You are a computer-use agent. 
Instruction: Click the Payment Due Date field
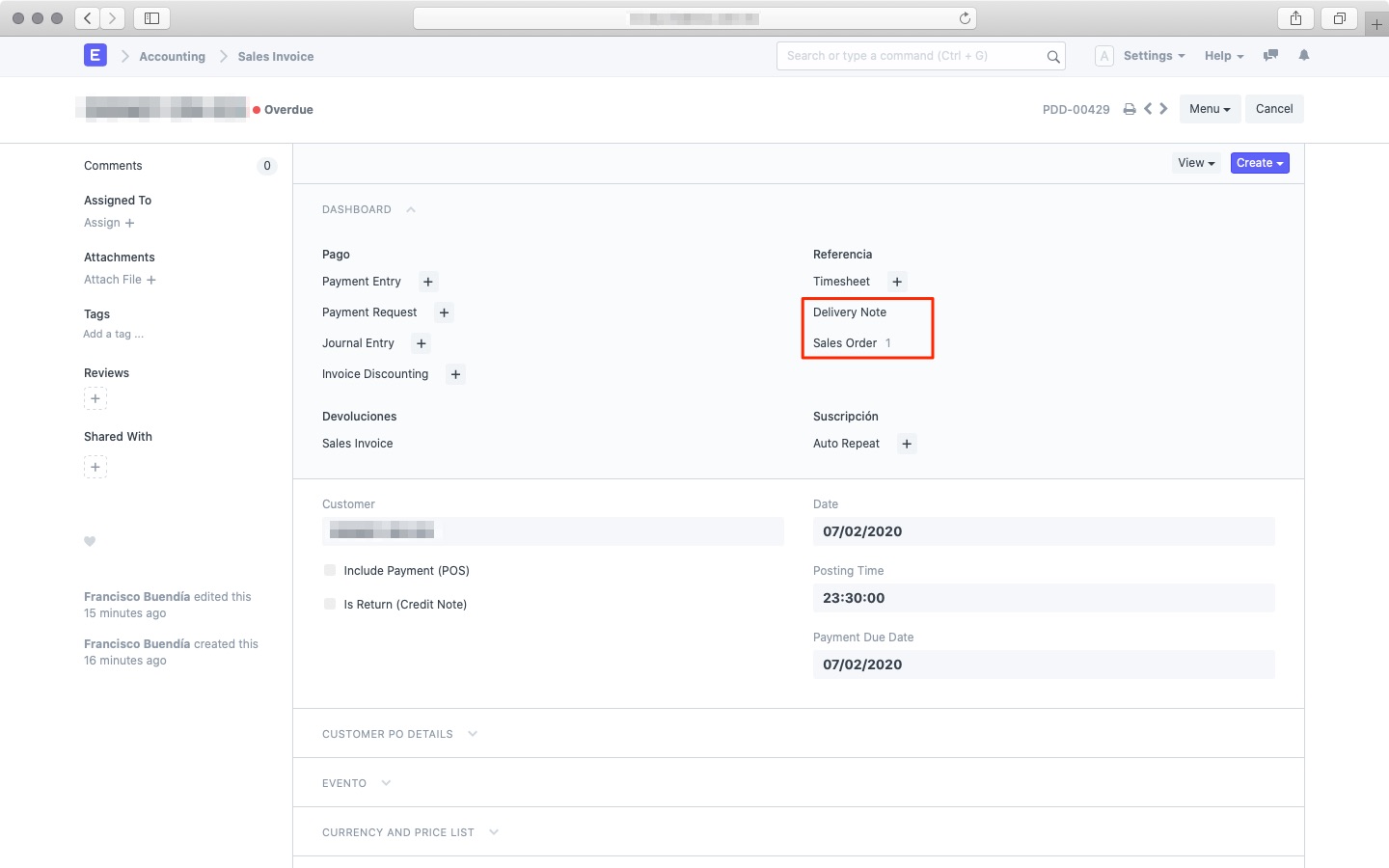1044,665
